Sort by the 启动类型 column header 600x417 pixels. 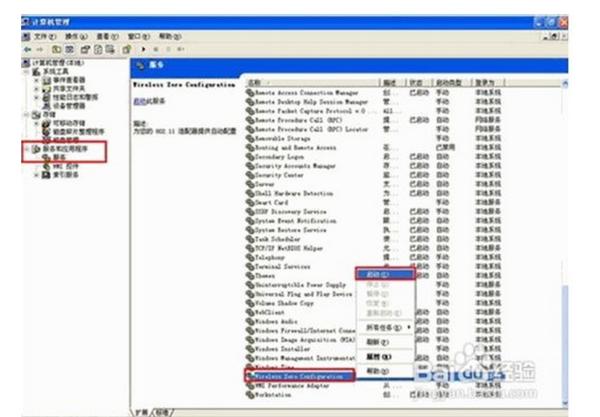(x=452, y=83)
